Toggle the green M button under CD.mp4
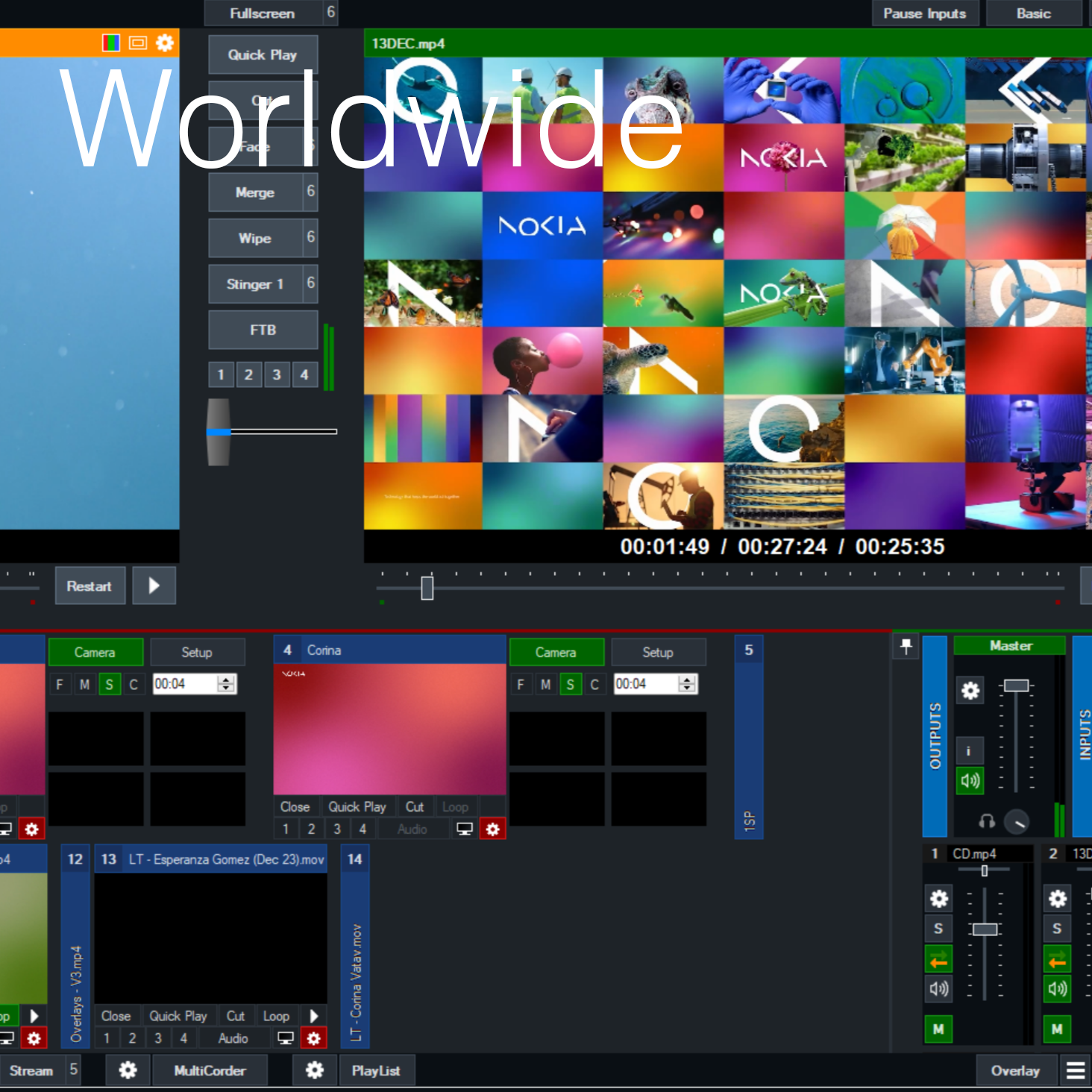Screen dimensions: 1092x1092 [x=938, y=1029]
